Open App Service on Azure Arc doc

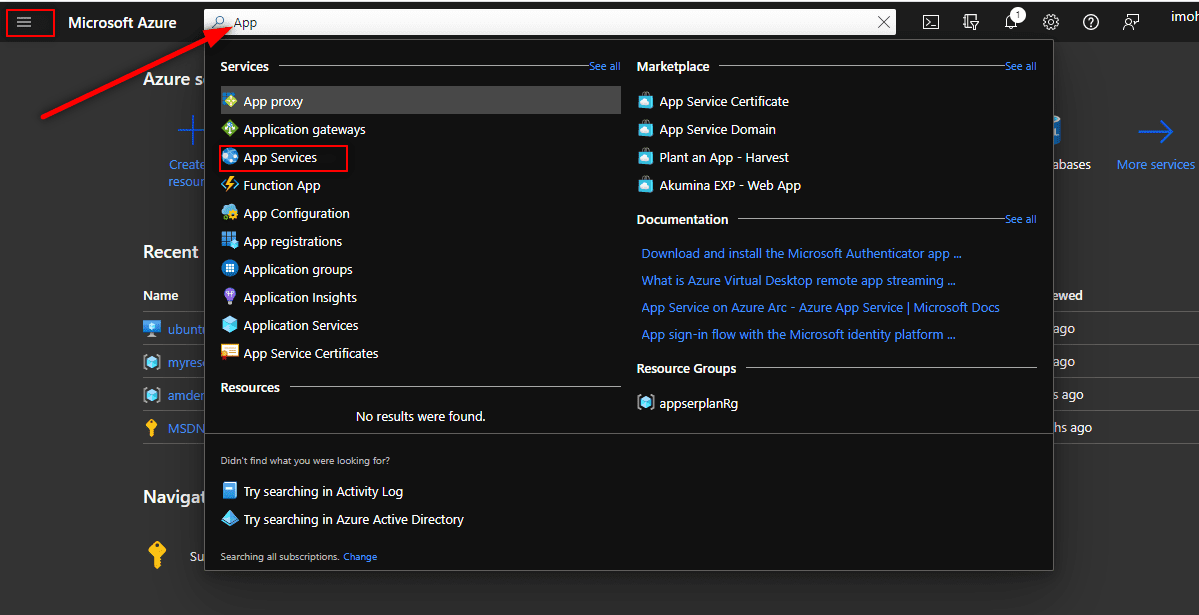(x=820, y=308)
